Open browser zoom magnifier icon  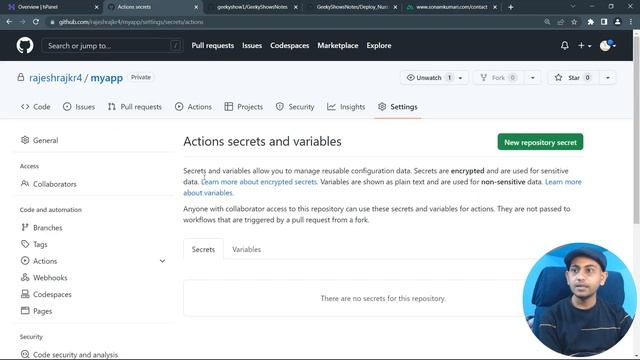pos(547,22)
